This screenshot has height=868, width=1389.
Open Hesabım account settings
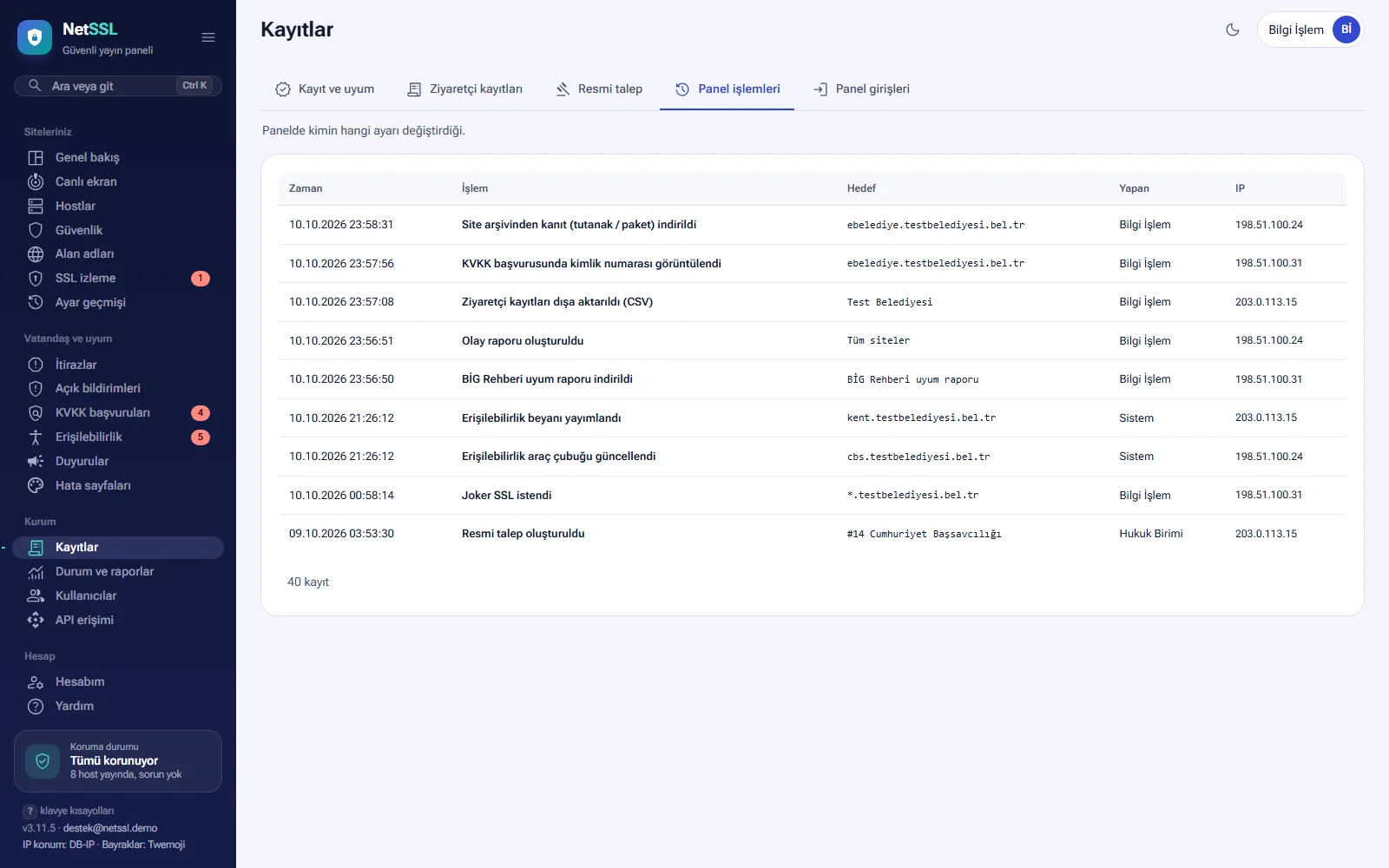click(x=118, y=682)
